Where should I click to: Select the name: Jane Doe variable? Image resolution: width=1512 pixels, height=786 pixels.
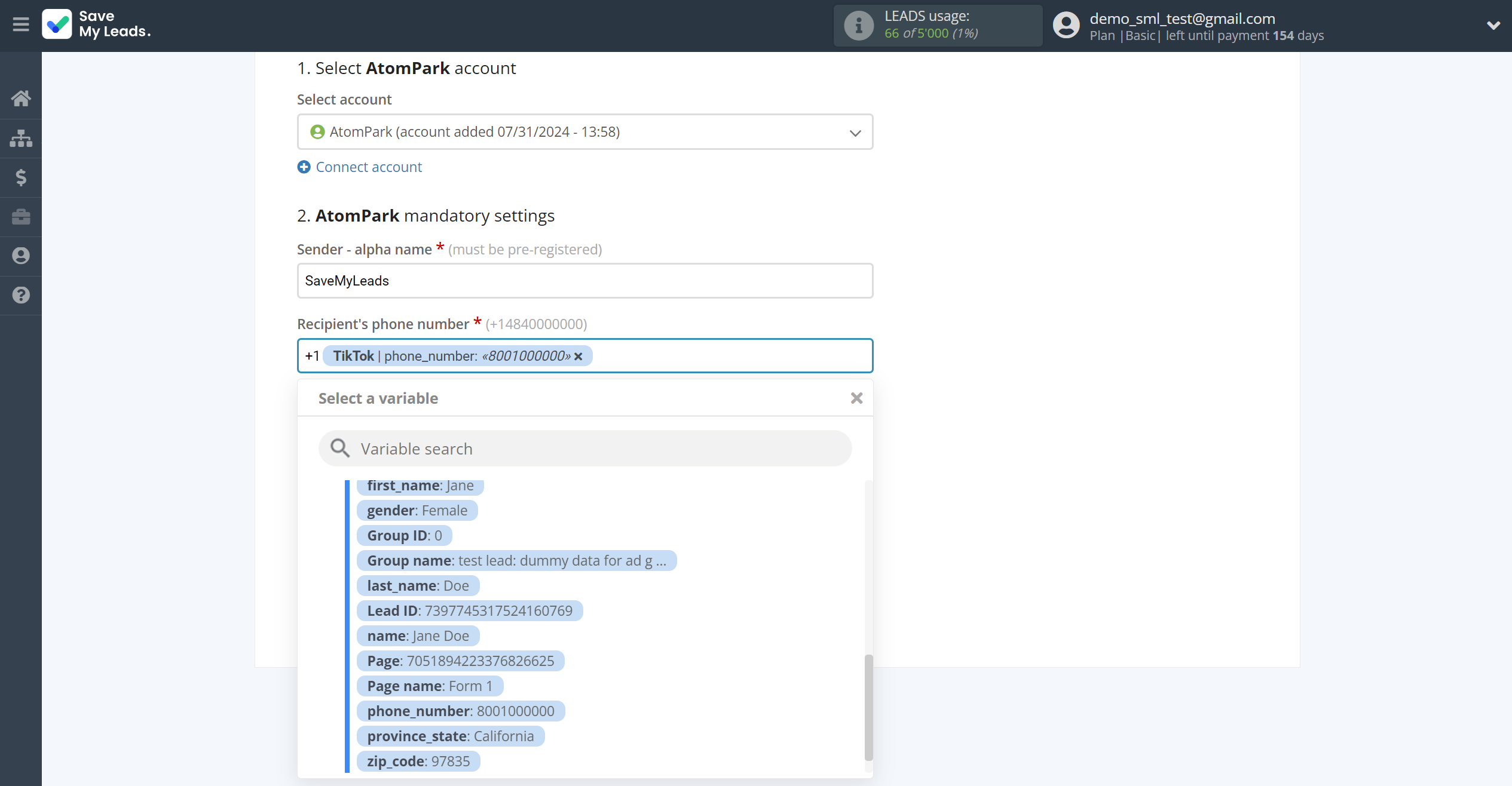pyautogui.click(x=418, y=636)
